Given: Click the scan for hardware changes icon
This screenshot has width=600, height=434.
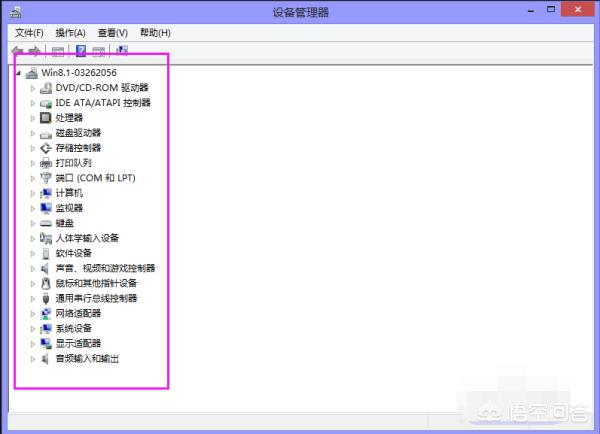Looking at the screenshot, I should (x=122, y=51).
